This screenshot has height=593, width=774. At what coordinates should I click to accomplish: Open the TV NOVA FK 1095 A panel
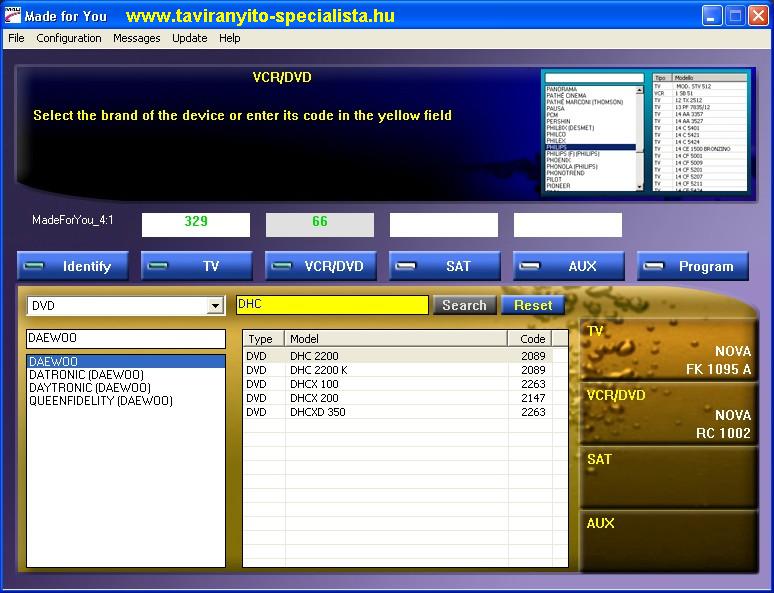tap(669, 350)
